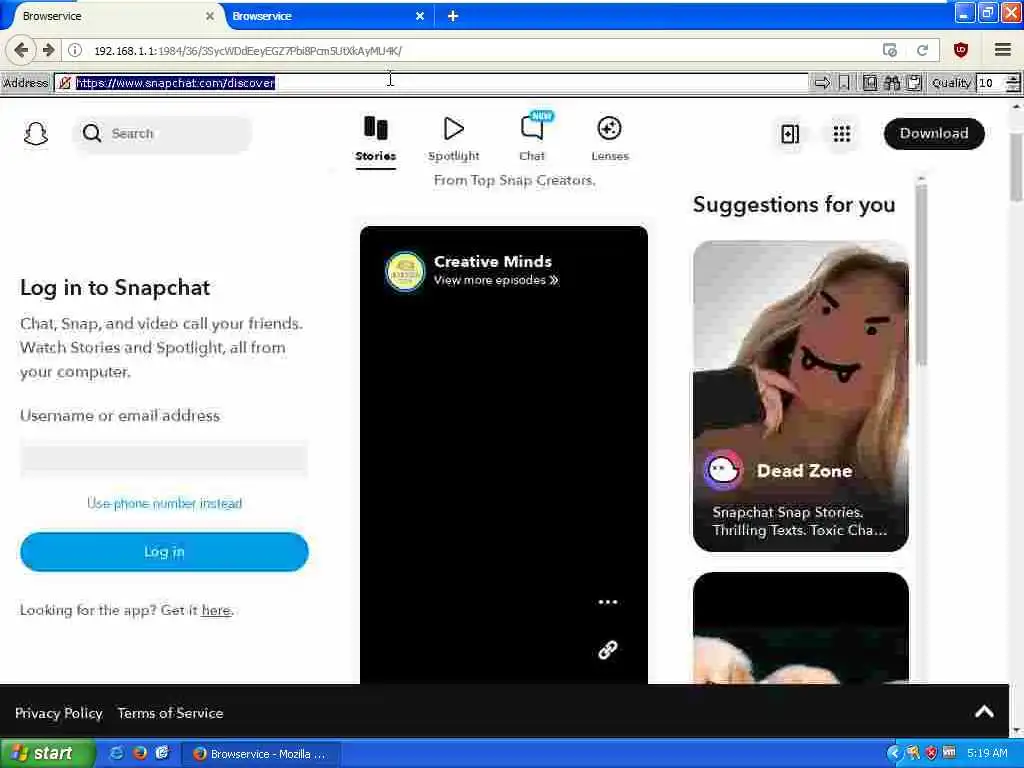Click the Snapchat Search box
Screen dimensions: 1024x768
(x=163, y=134)
